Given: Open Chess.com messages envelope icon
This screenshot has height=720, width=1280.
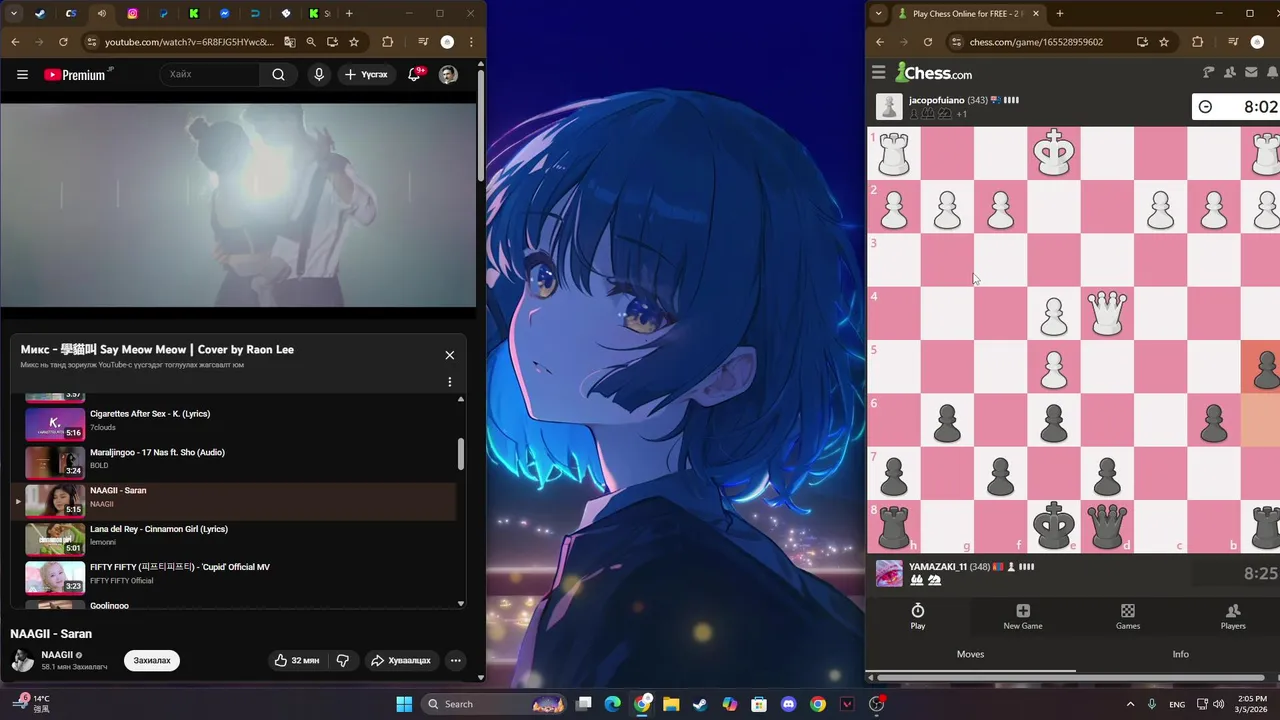Looking at the screenshot, I should coord(1251,72).
